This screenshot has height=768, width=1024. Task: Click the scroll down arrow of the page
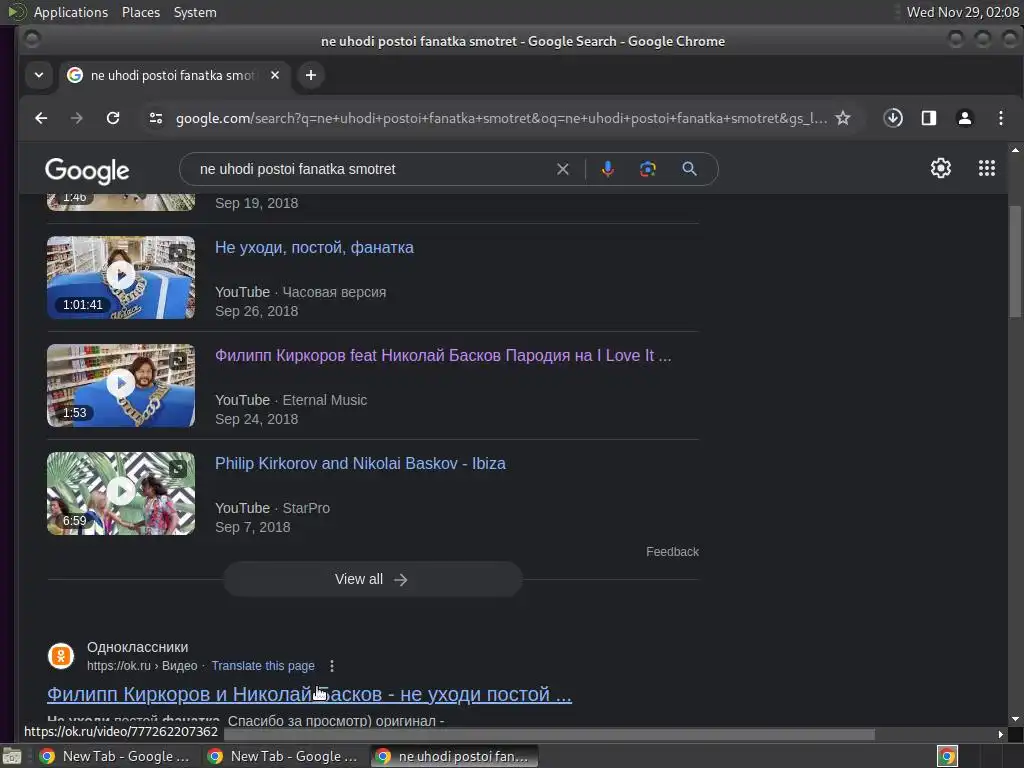coord(1015,719)
